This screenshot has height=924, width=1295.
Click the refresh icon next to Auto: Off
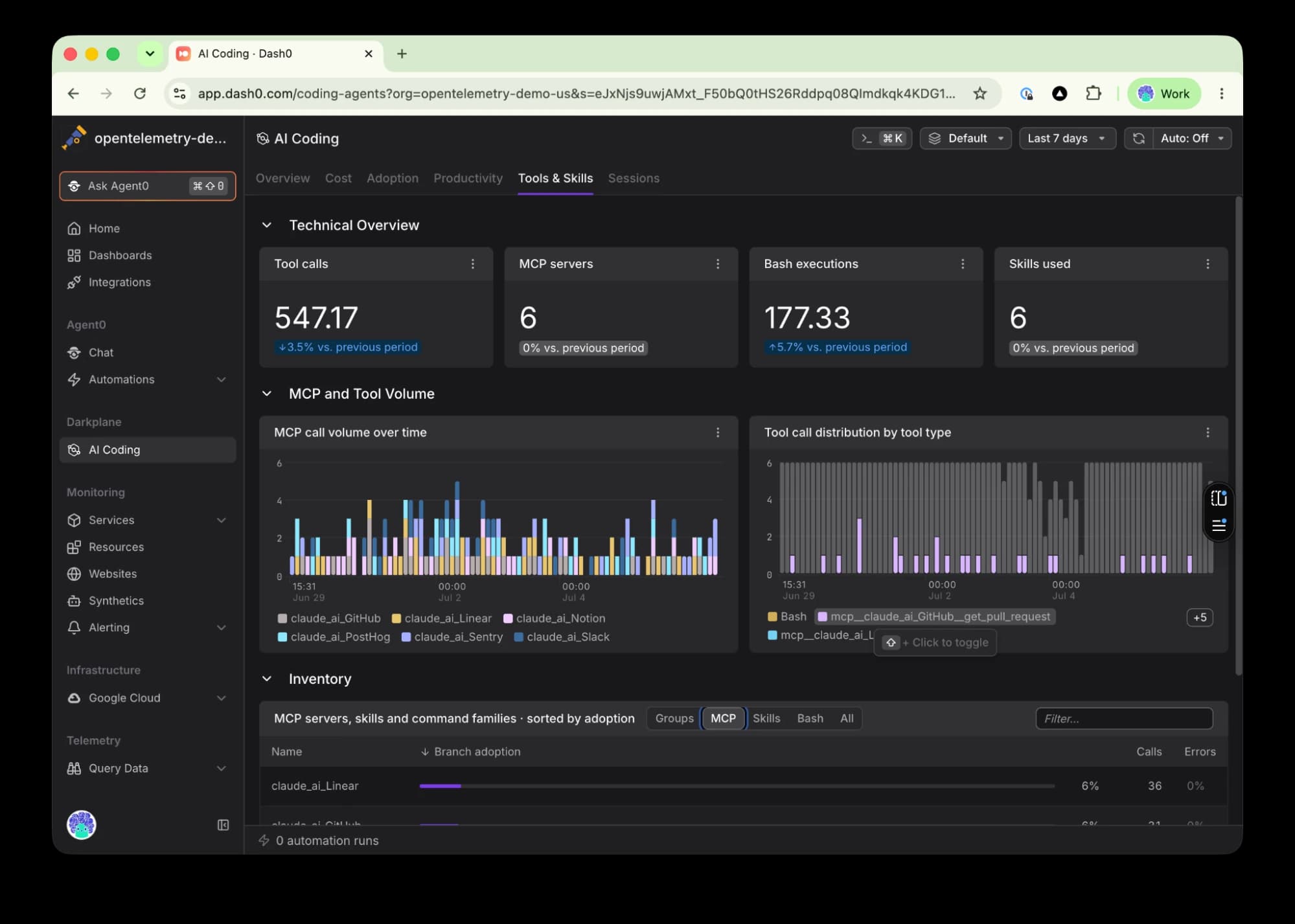[x=1138, y=139]
